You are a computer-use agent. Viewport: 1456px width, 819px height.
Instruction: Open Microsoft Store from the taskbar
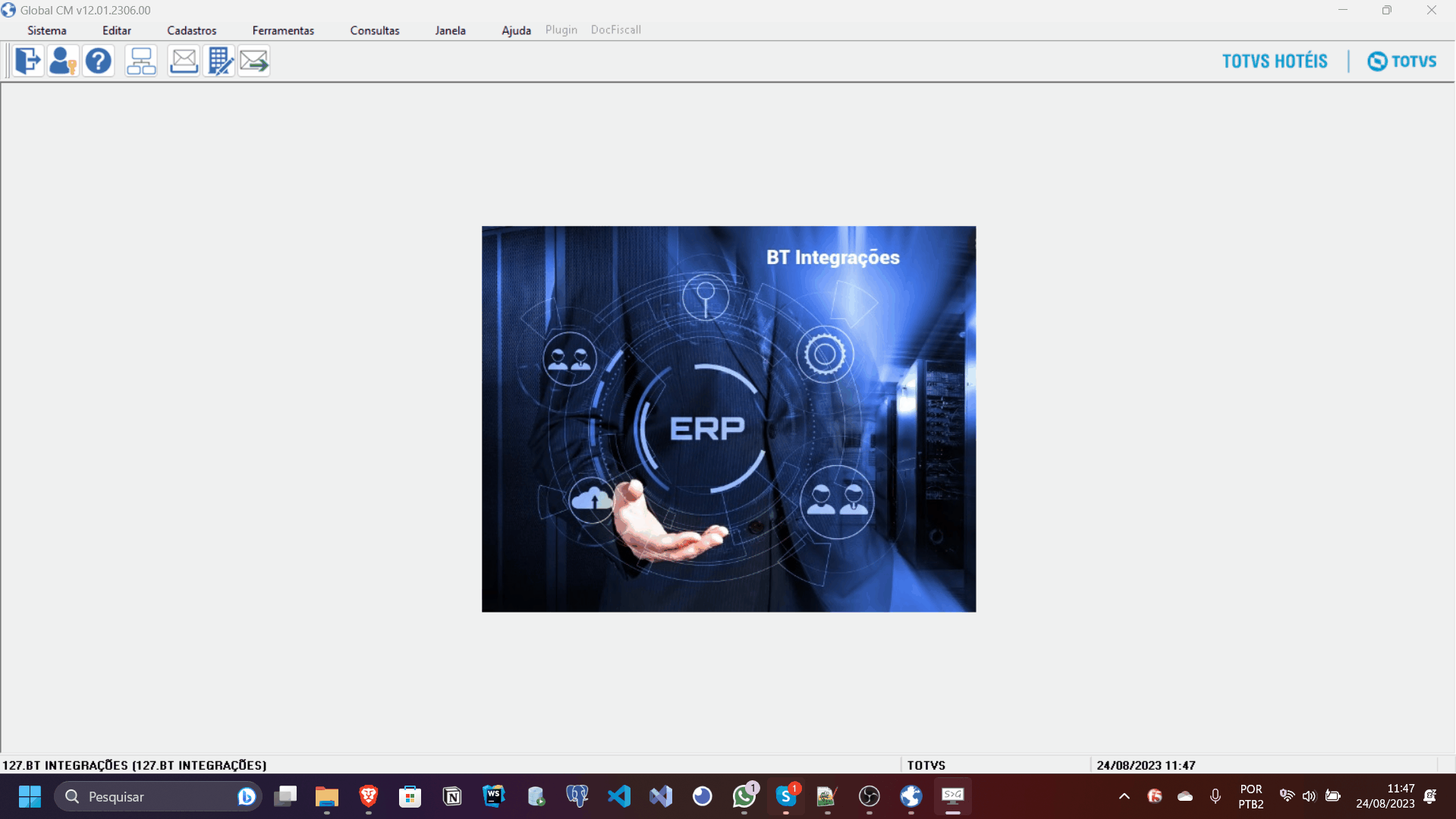[410, 796]
